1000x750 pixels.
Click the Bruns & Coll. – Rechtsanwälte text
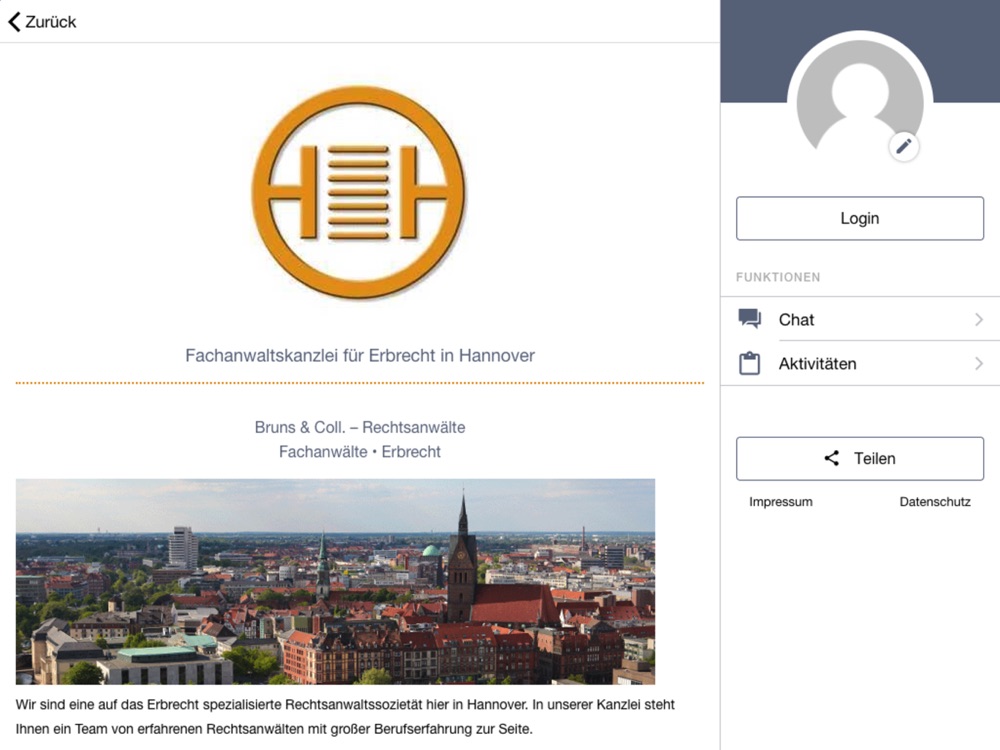(360, 427)
